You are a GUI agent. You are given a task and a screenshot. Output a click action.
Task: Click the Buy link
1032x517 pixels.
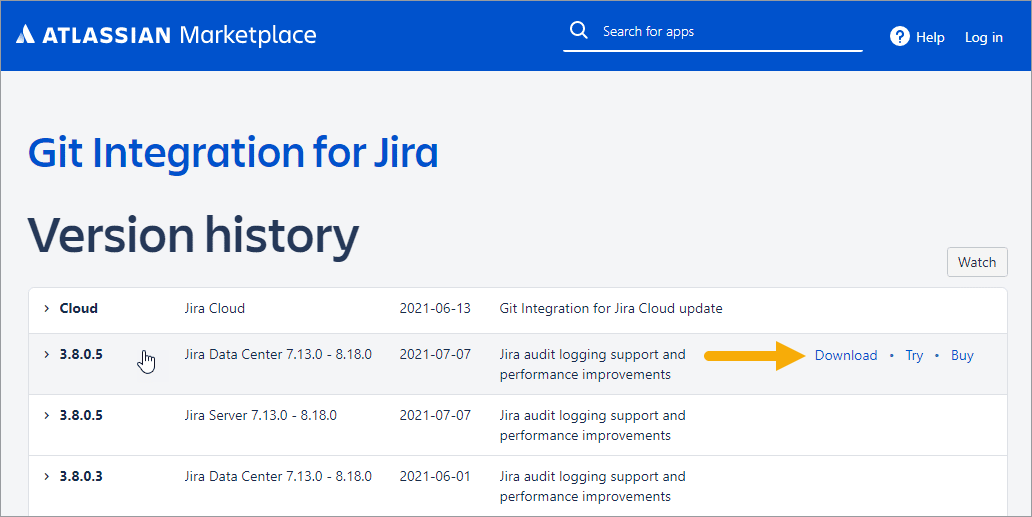(x=962, y=355)
